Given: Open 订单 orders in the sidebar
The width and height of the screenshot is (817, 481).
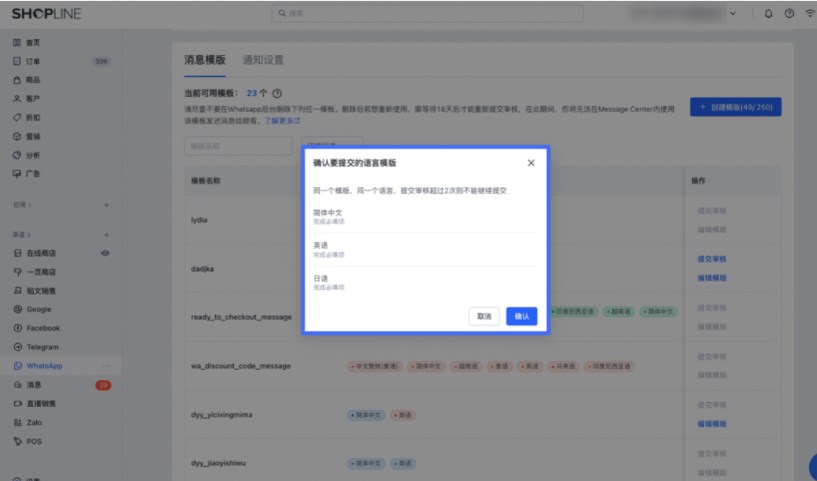Looking at the screenshot, I should 17,61.
